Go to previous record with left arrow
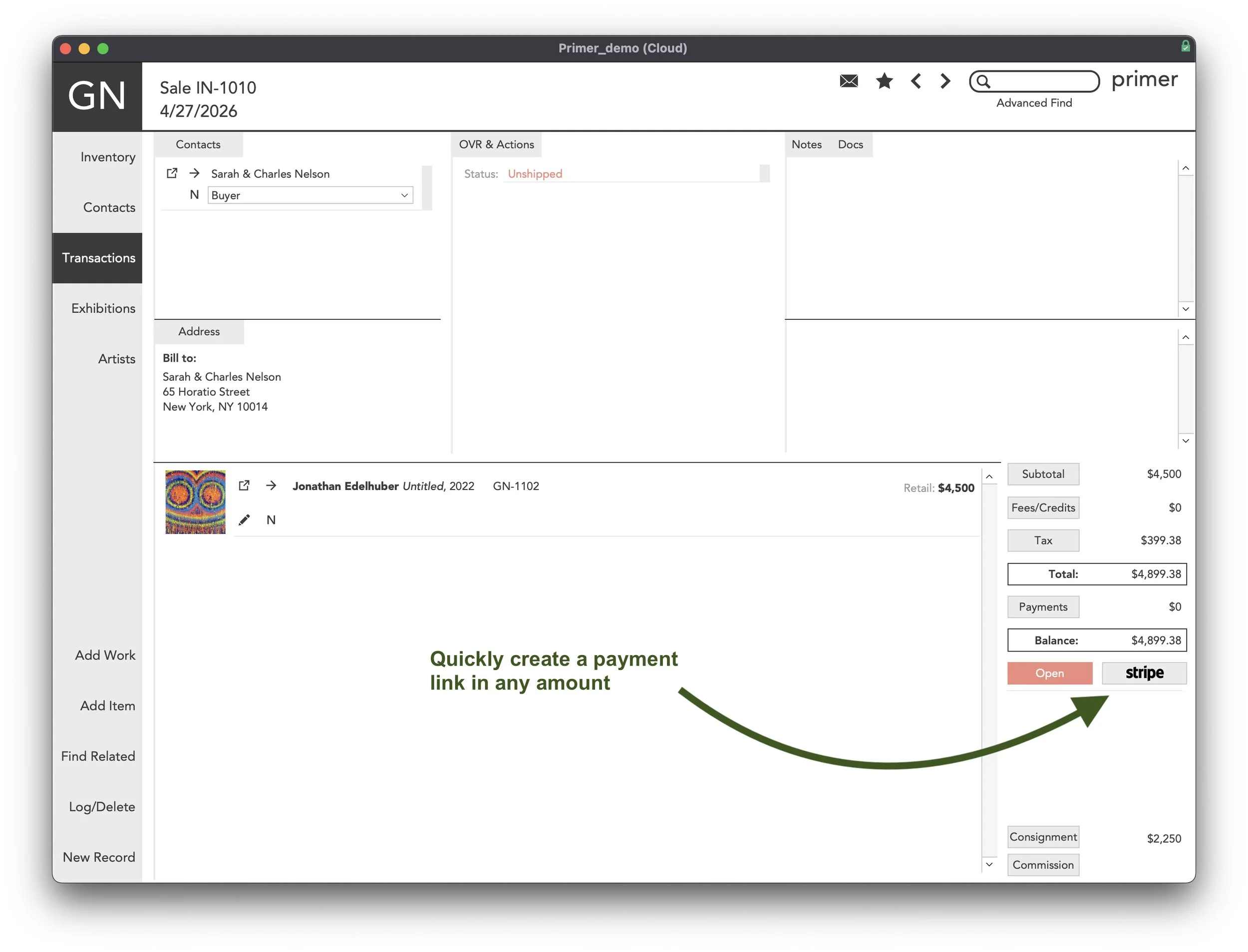Screen dimensions: 1248x952 [916, 81]
